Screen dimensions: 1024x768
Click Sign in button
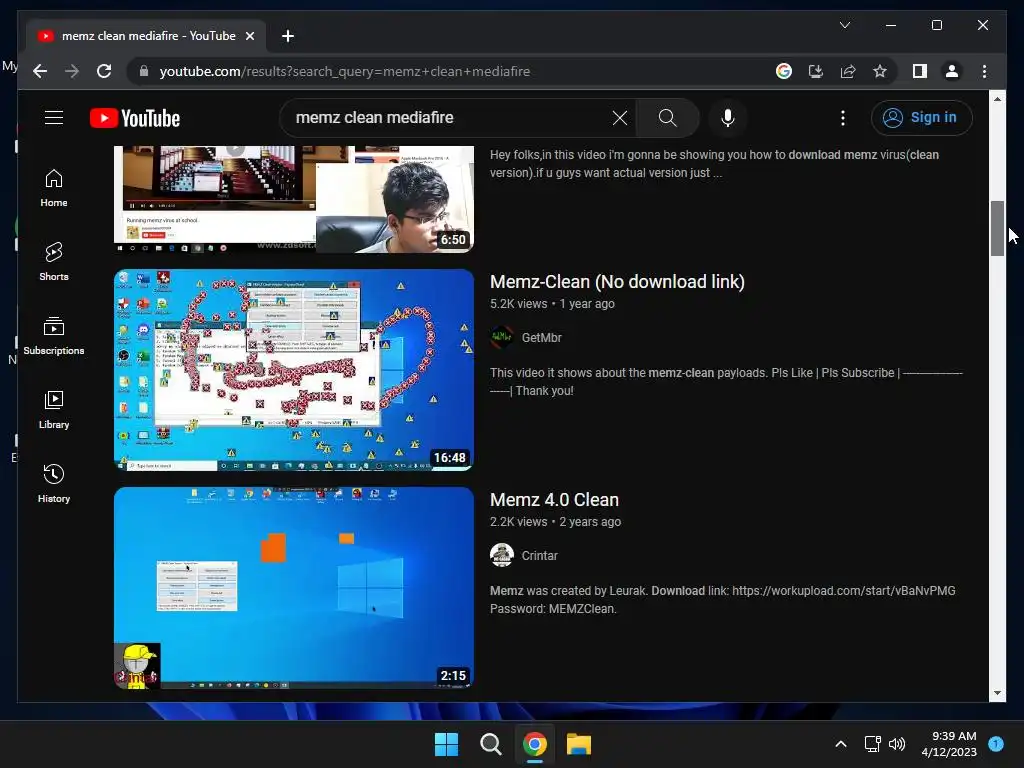pyautogui.click(x=921, y=118)
